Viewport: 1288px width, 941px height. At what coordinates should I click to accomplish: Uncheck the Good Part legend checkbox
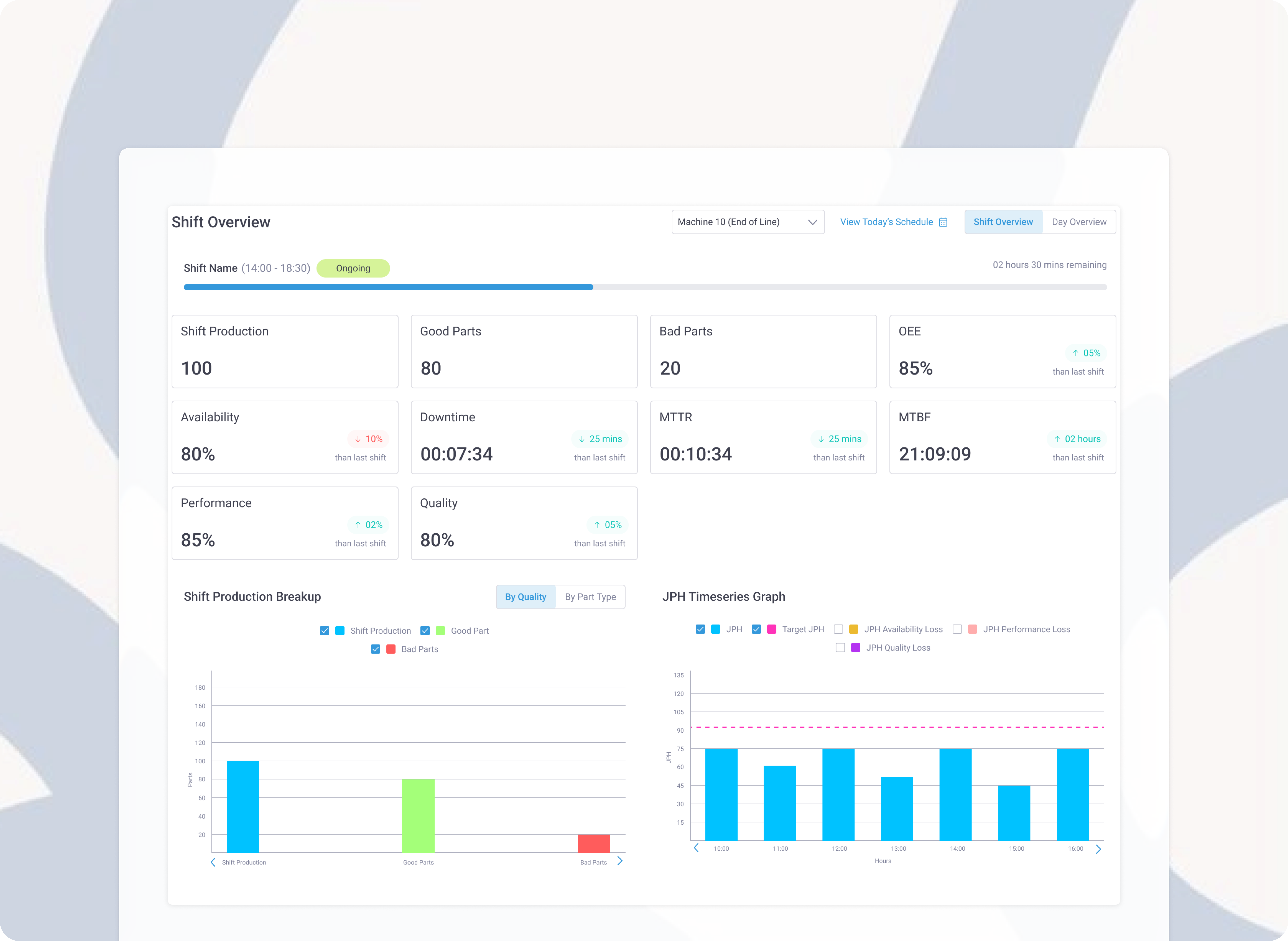click(x=425, y=631)
